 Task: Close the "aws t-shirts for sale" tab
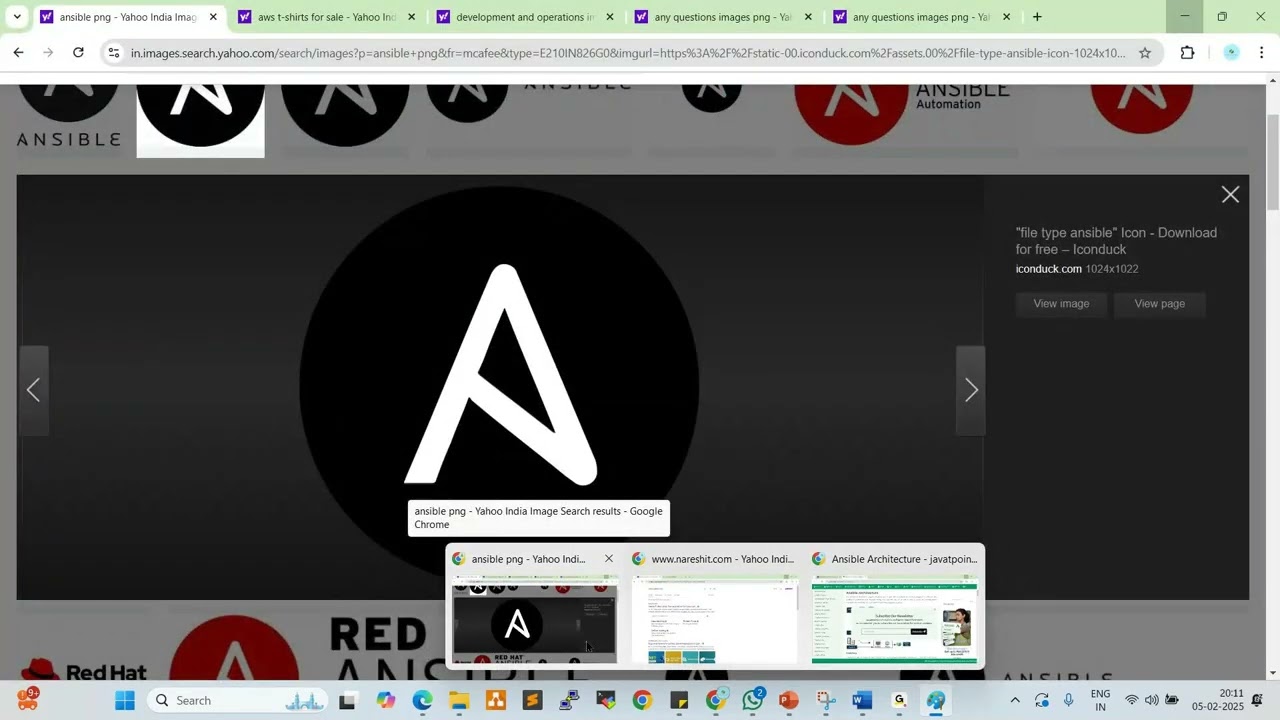tap(412, 17)
